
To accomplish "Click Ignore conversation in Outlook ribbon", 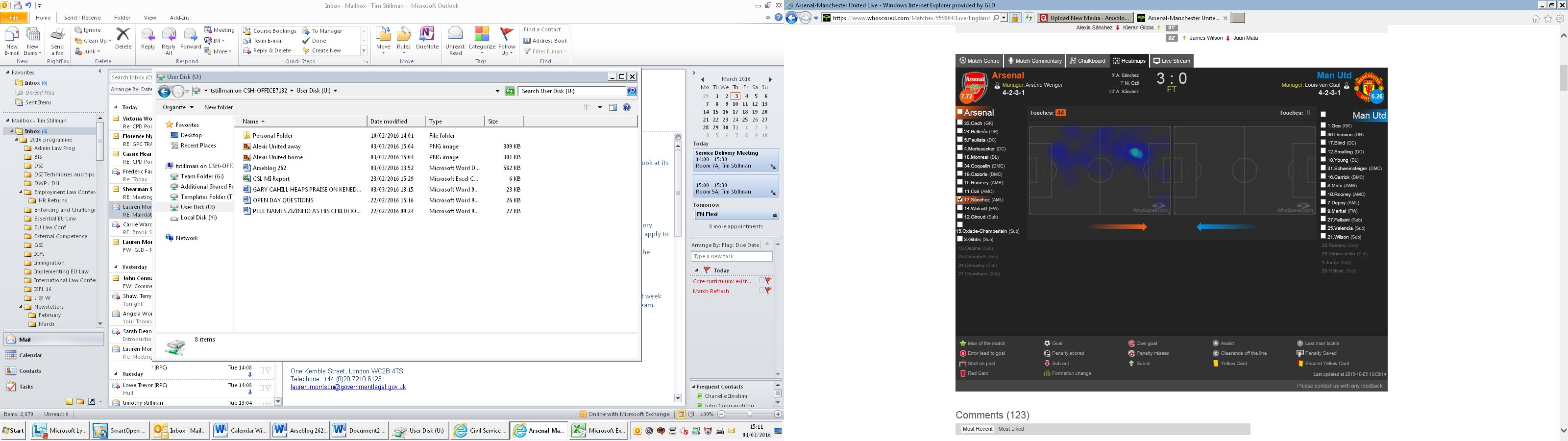I will point(88,30).
